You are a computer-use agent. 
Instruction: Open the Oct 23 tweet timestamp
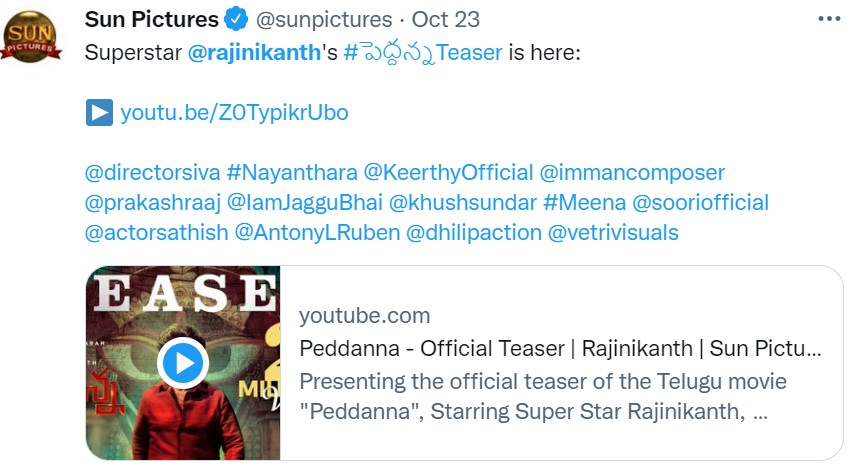coord(446,19)
